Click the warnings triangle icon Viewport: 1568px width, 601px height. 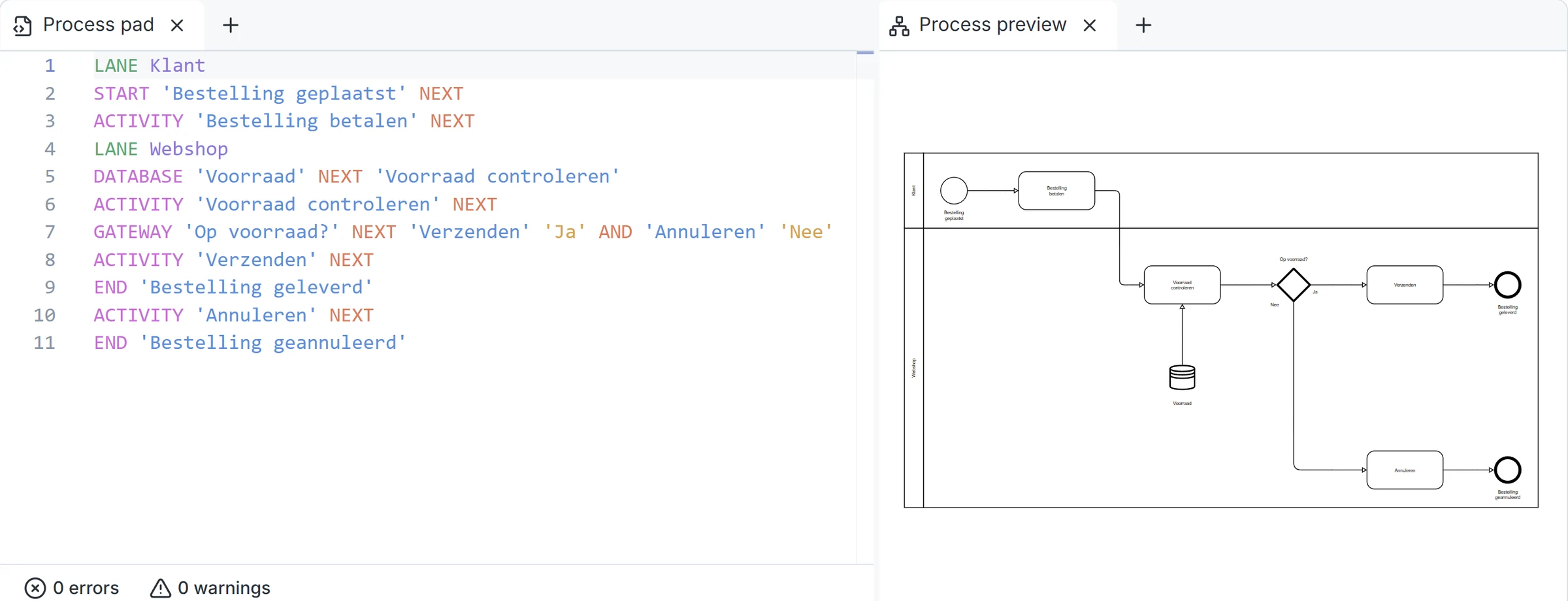(161, 588)
